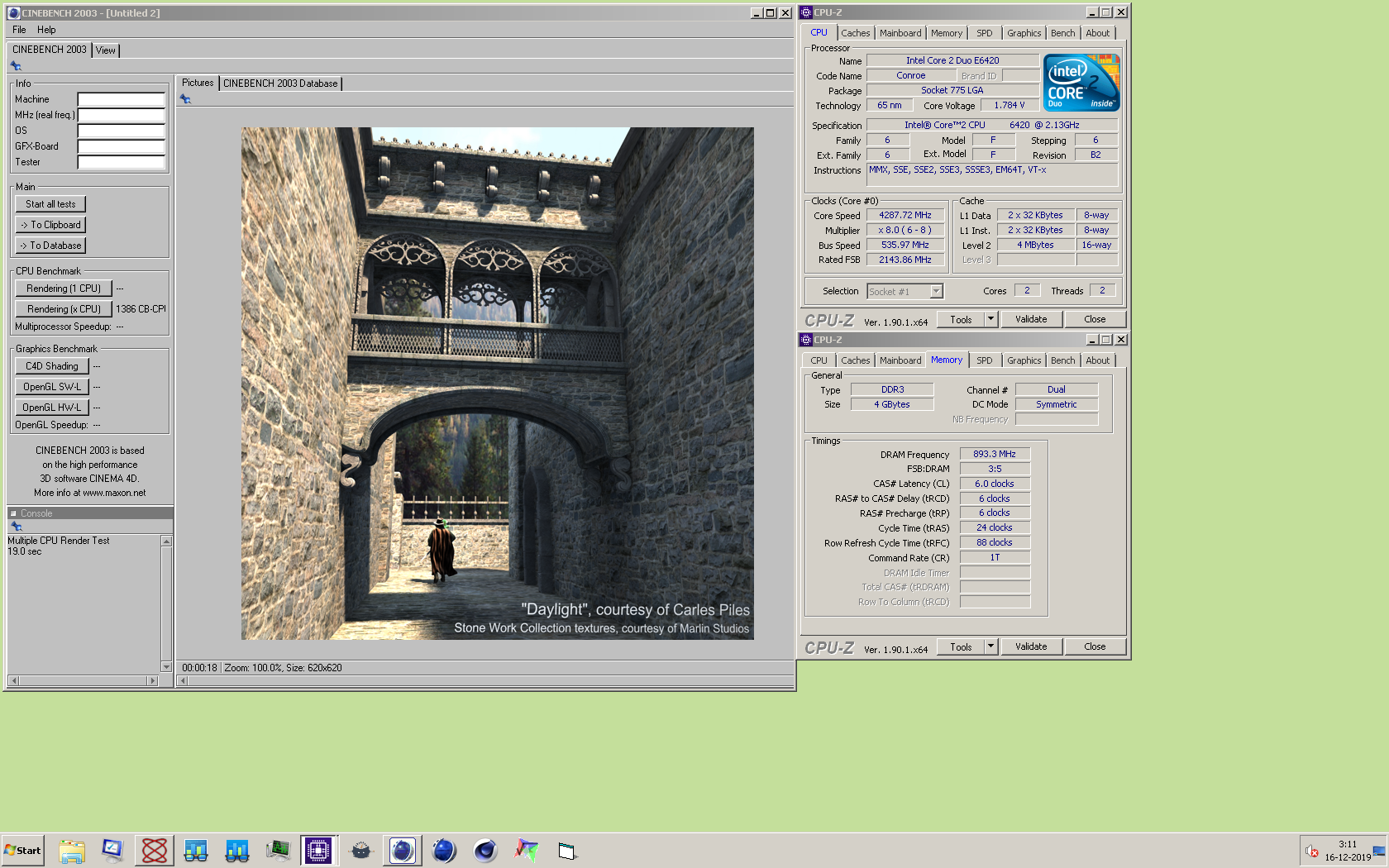Click the pushpin icon below the CINEBENCH 2003 tab
Image resolution: width=1389 pixels, height=868 pixels.
tap(16, 66)
